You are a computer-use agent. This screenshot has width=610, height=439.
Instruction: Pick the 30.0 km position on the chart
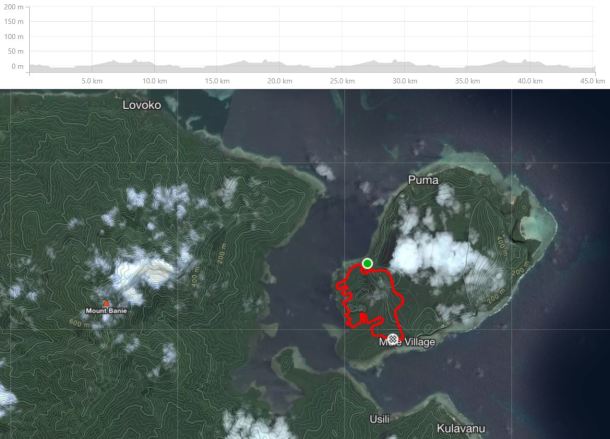click(x=404, y=80)
